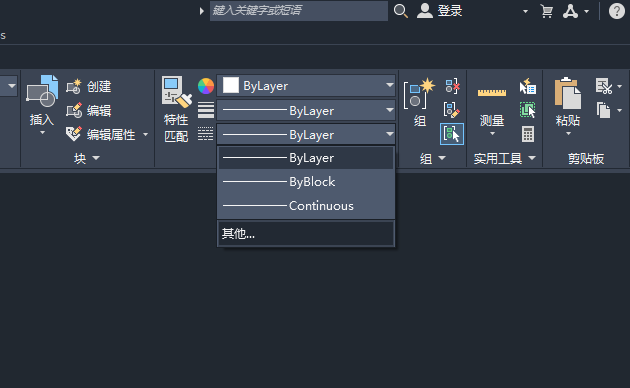Viewport: 630px width, 388px height.
Task: Click the Autodesk connect icon
Action: pos(570,11)
